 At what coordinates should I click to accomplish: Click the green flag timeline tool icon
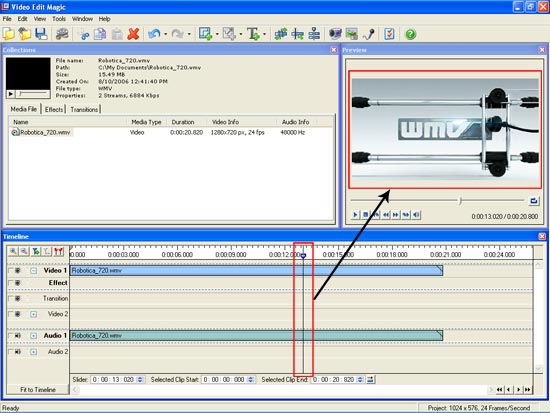[35, 251]
